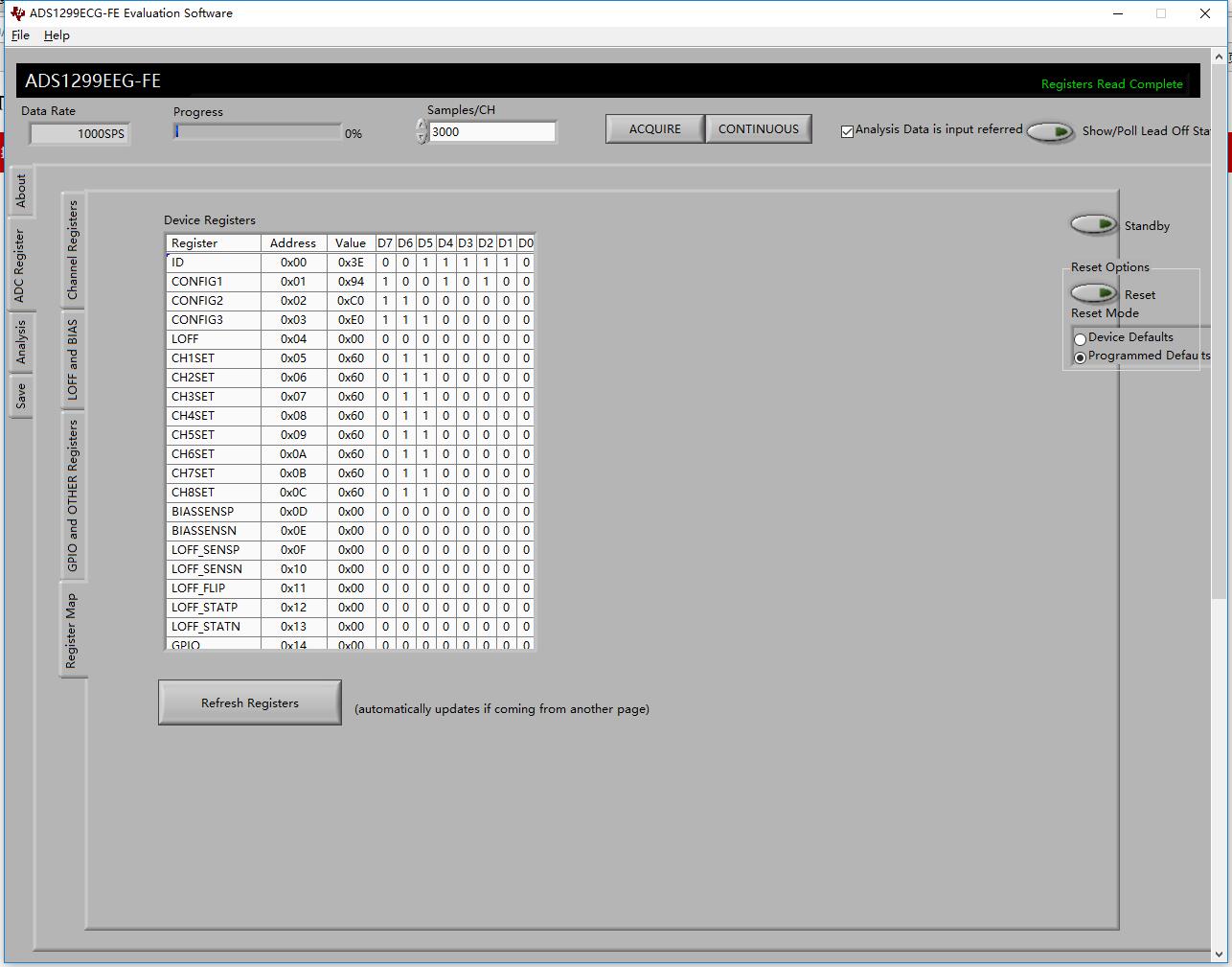Viewport: 1232px width, 967px height.
Task: Open GPIO and OTHER Registers sub-tab
Action: click(x=73, y=495)
